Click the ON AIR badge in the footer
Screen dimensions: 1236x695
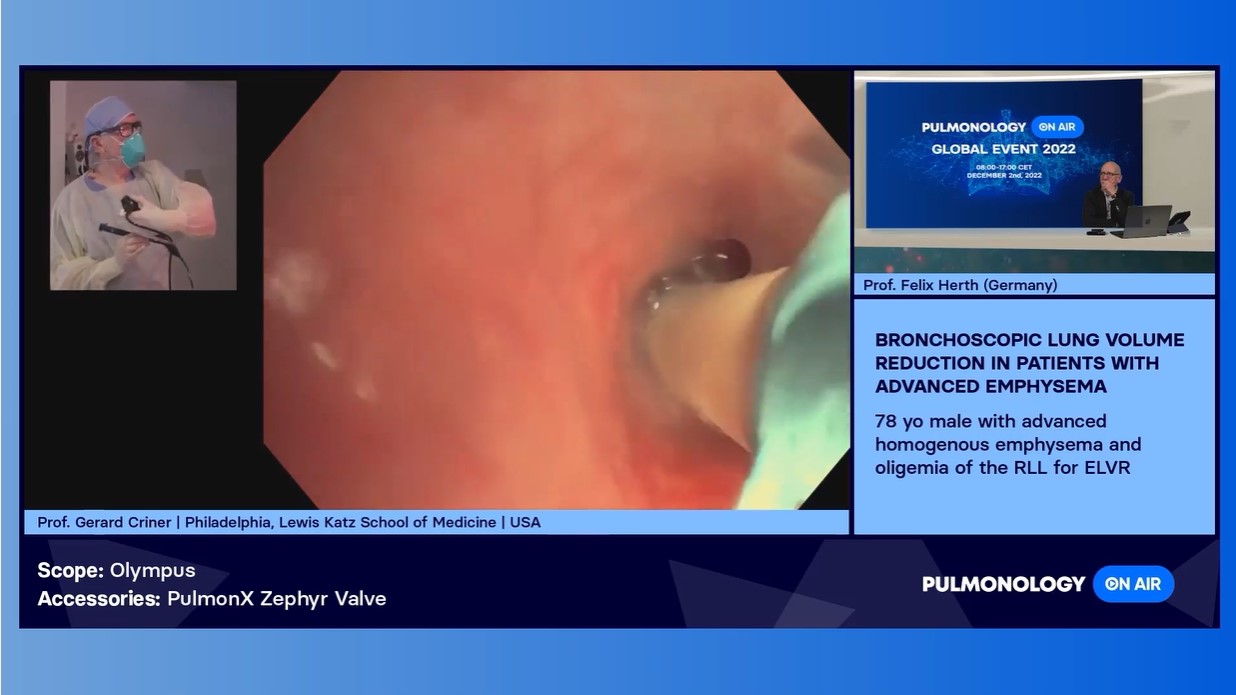1133,584
